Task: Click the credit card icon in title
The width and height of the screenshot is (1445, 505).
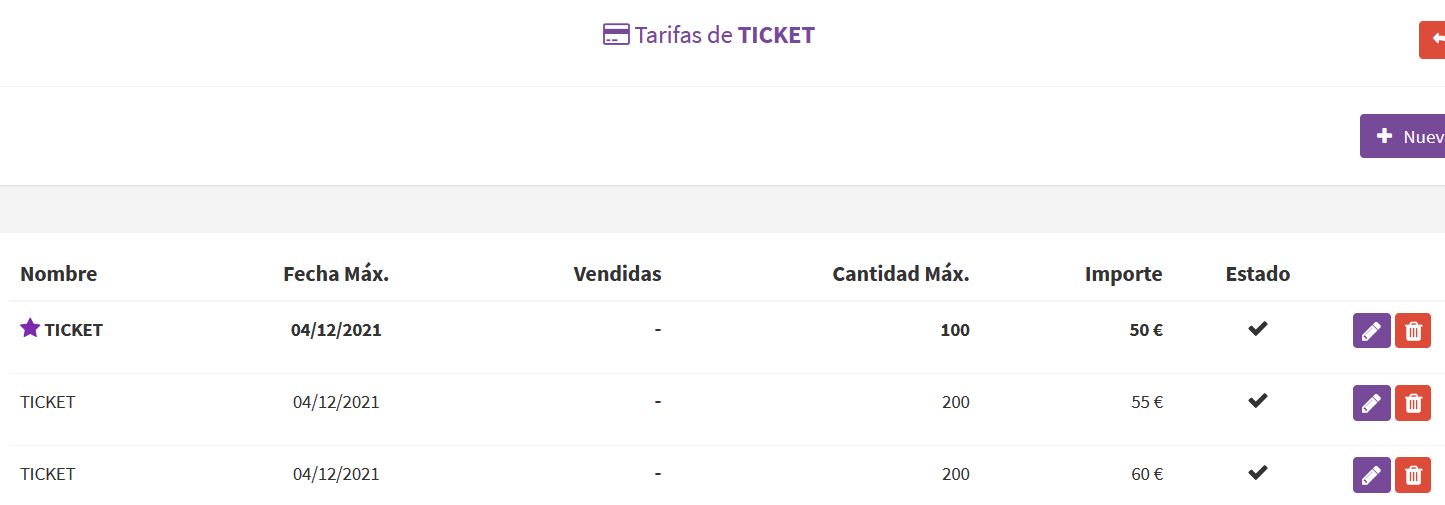Action: 616,35
